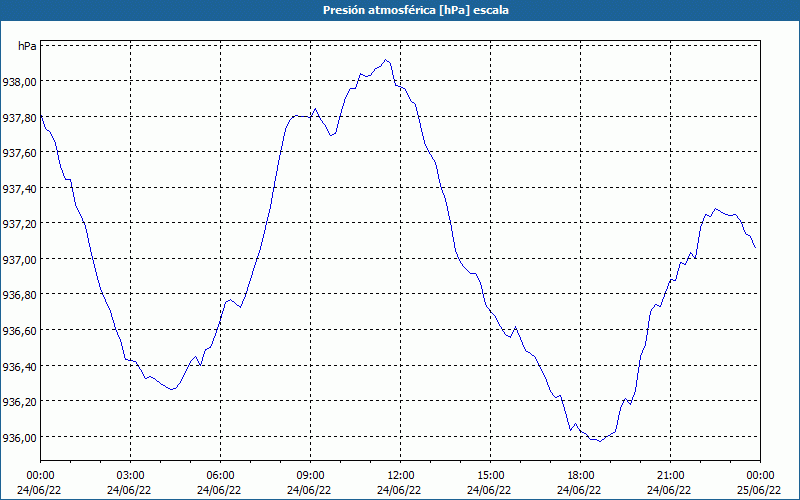Select the 936,80 y-axis value
This screenshot has width=800, height=500.
[19, 295]
